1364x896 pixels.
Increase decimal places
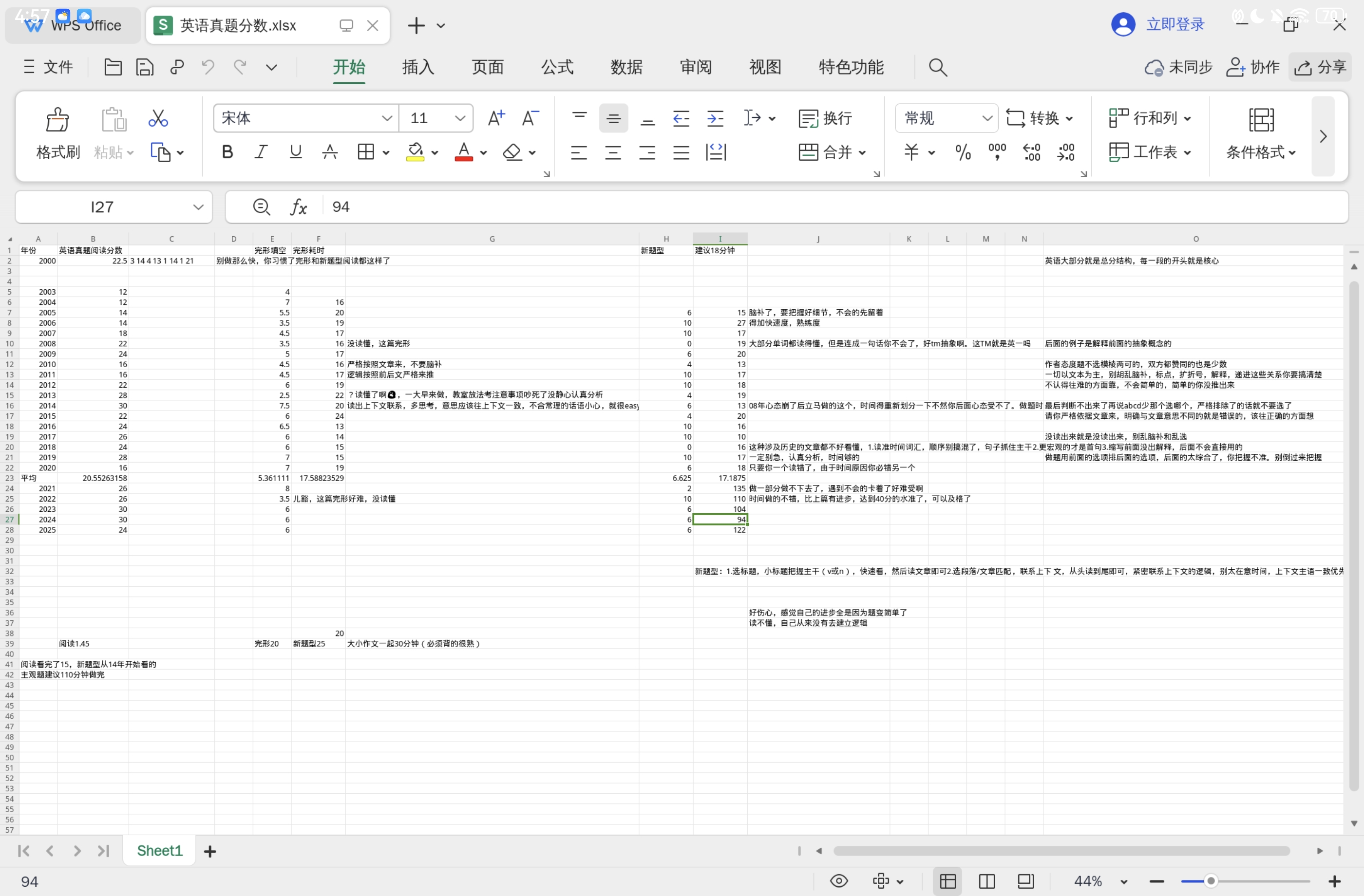[1032, 152]
